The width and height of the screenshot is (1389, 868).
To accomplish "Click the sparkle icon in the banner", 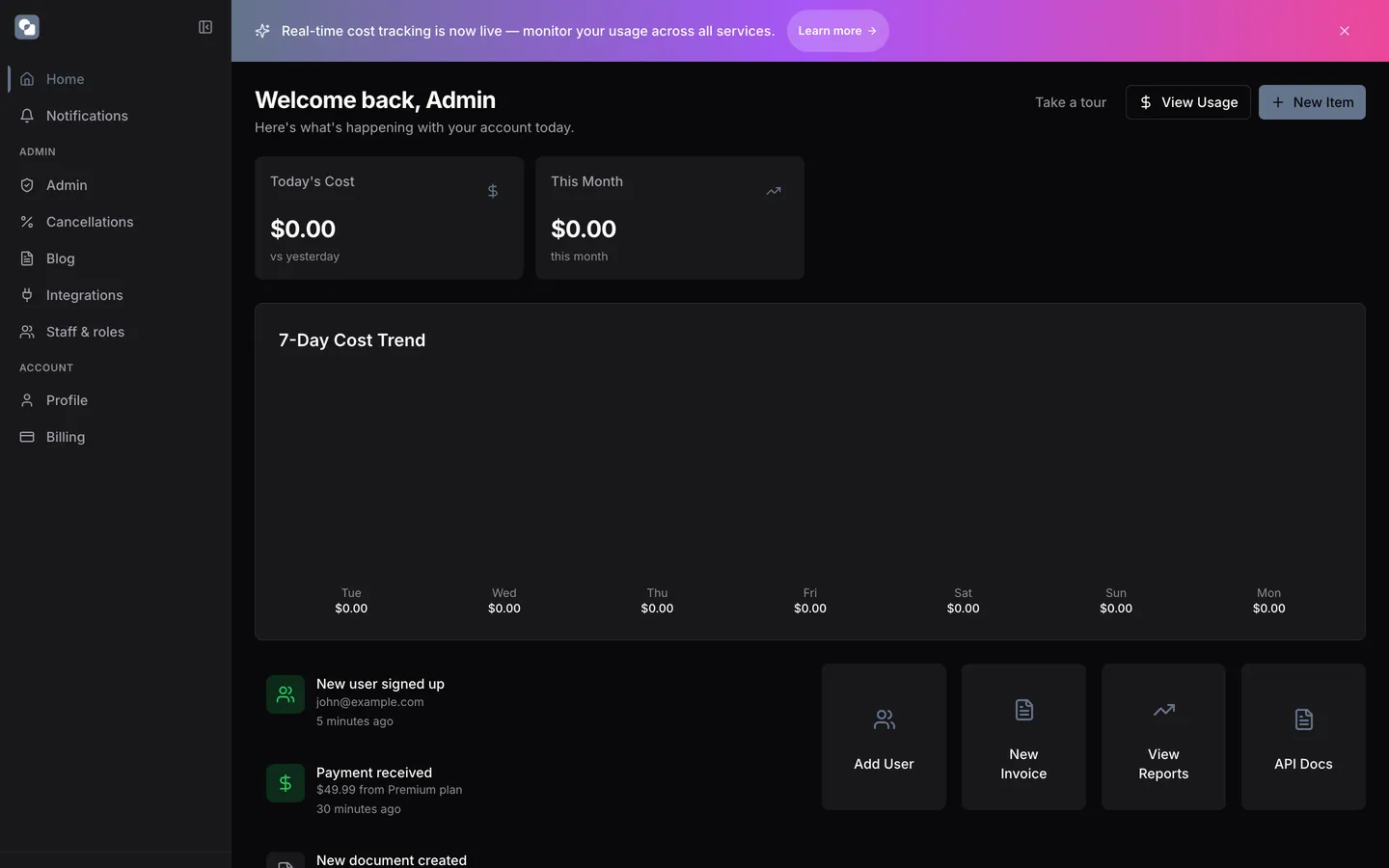I will (262, 31).
